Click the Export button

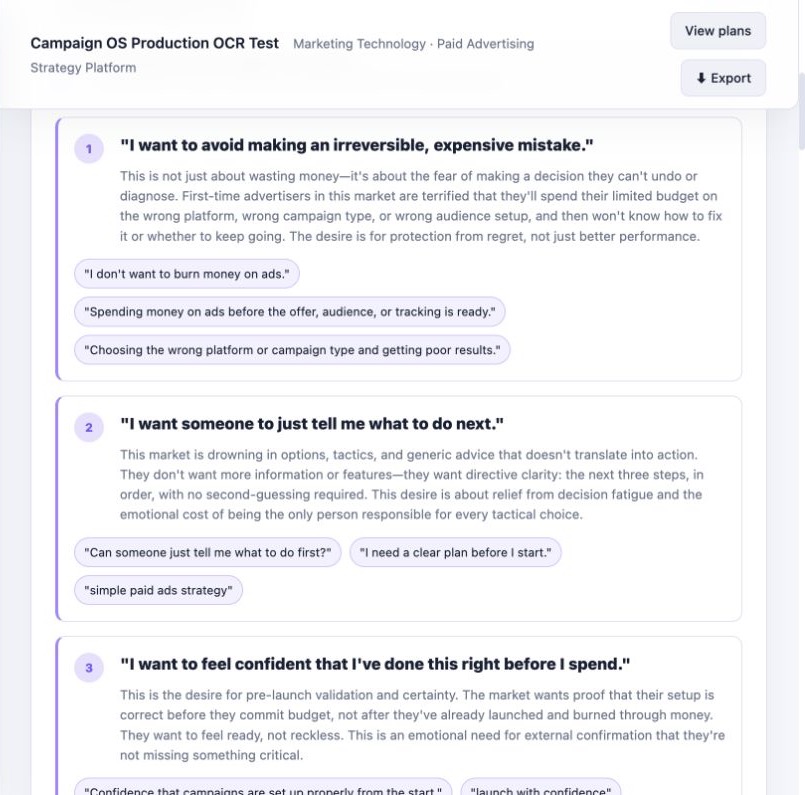723,78
